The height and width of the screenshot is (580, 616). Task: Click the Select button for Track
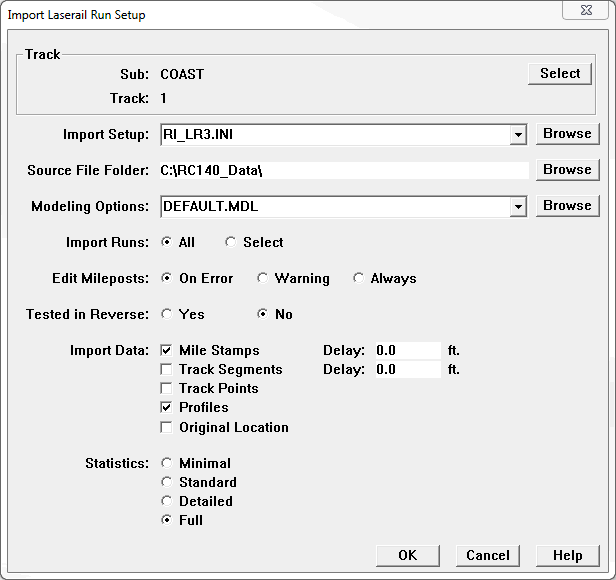point(560,74)
